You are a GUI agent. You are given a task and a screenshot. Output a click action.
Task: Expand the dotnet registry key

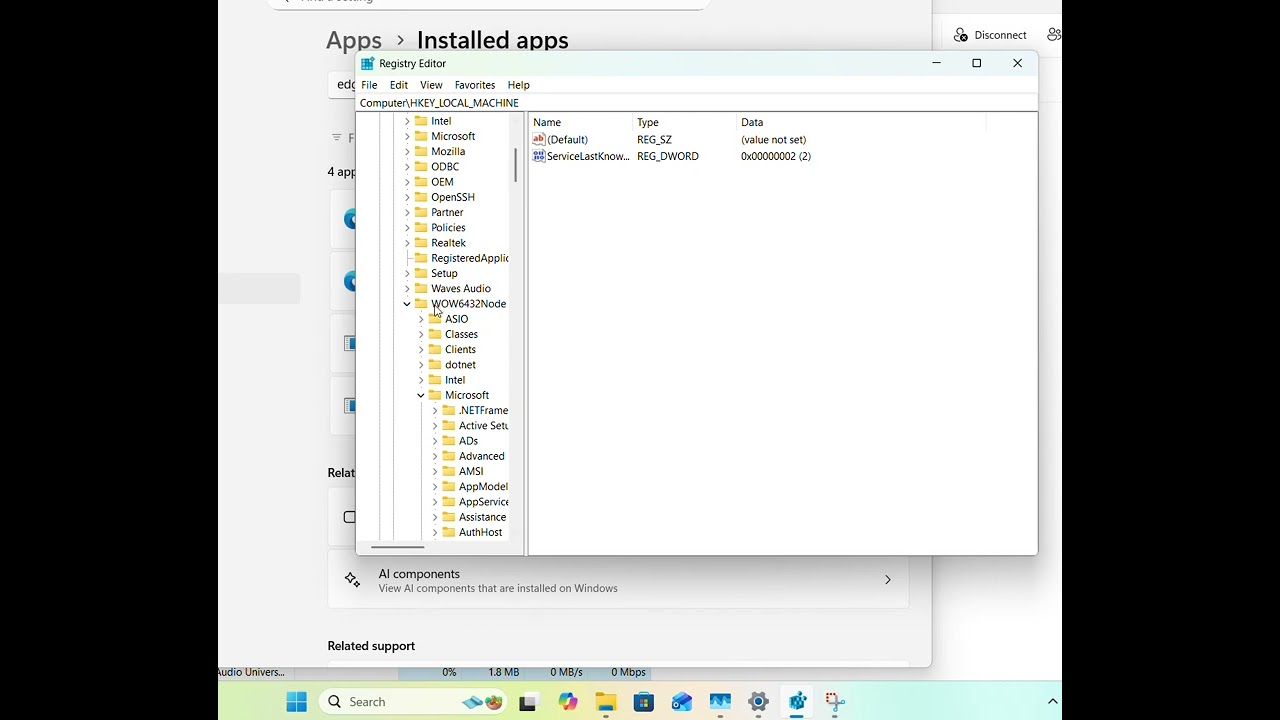421,365
